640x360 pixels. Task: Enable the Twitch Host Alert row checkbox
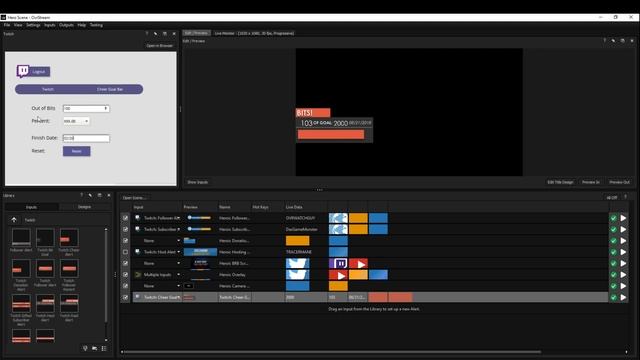point(125,252)
